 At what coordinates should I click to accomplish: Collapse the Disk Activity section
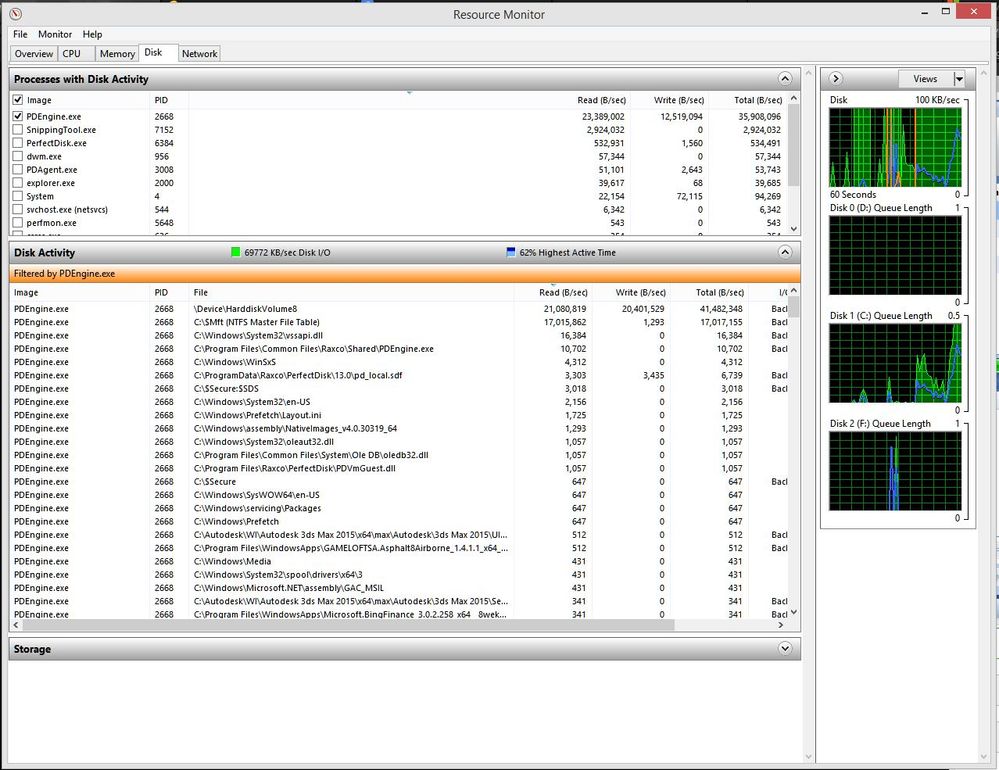[x=785, y=252]
